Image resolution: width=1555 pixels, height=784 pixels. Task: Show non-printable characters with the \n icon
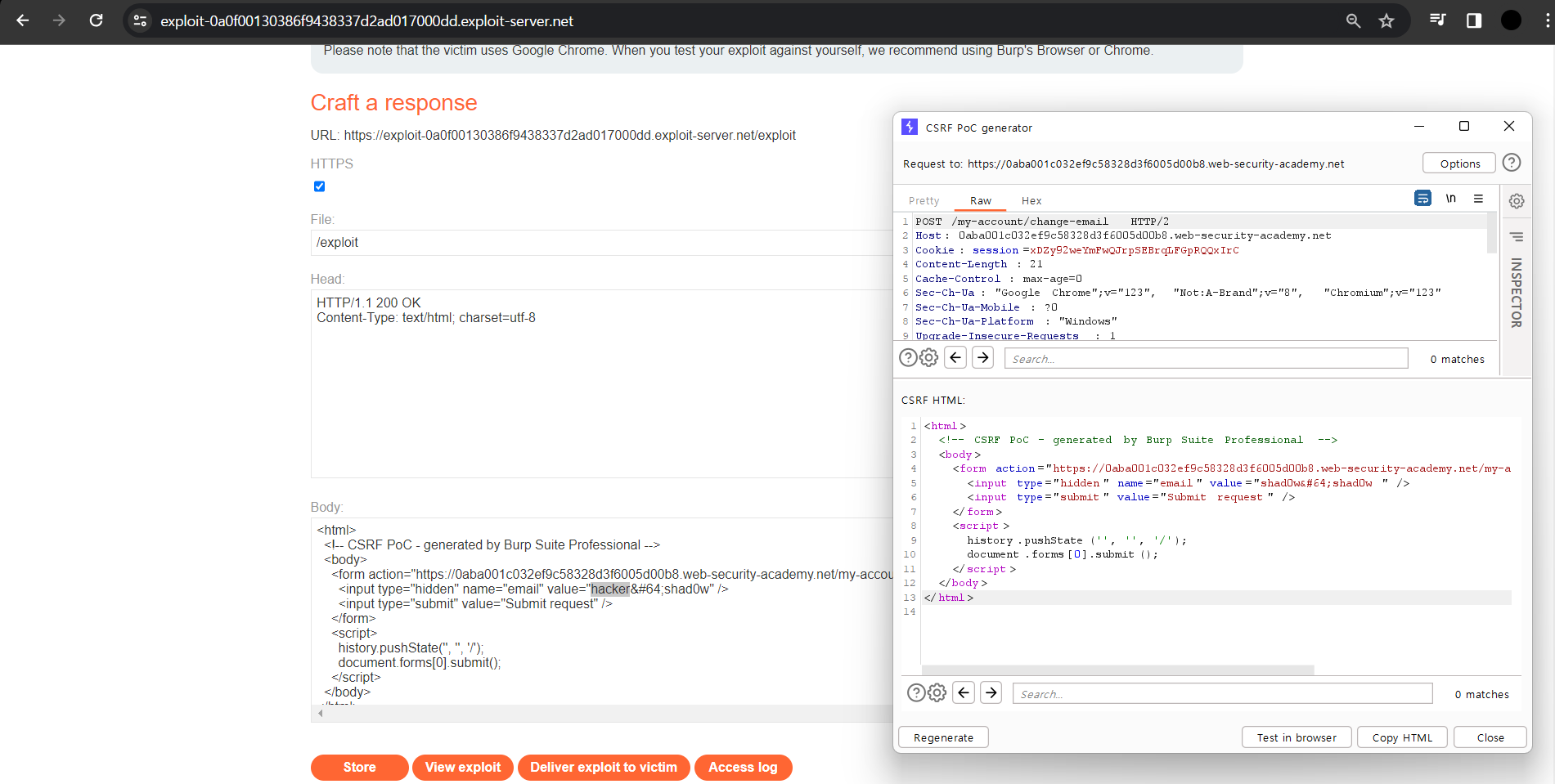coord(1450,198)
